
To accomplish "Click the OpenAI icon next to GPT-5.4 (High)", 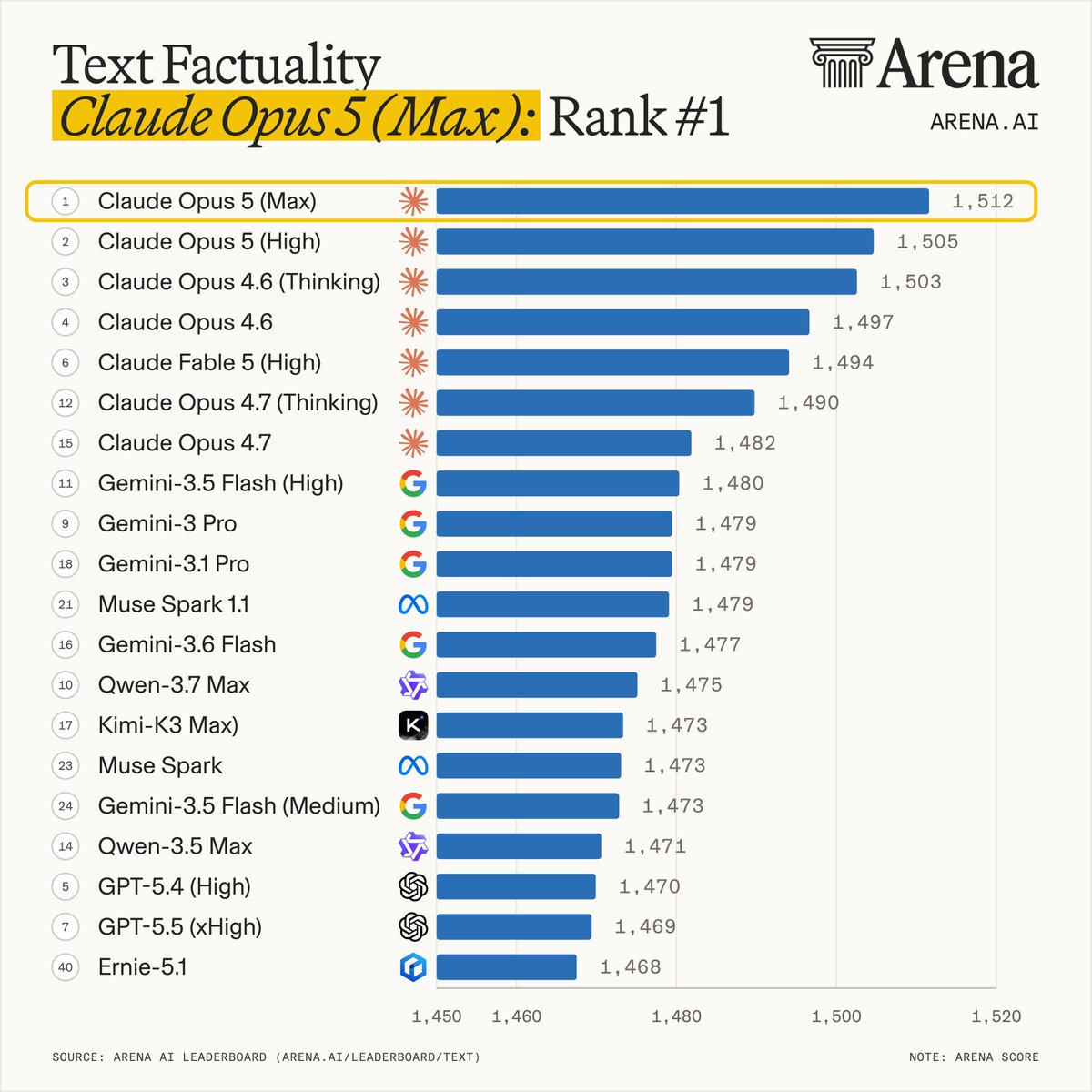I will click(413, 886).
